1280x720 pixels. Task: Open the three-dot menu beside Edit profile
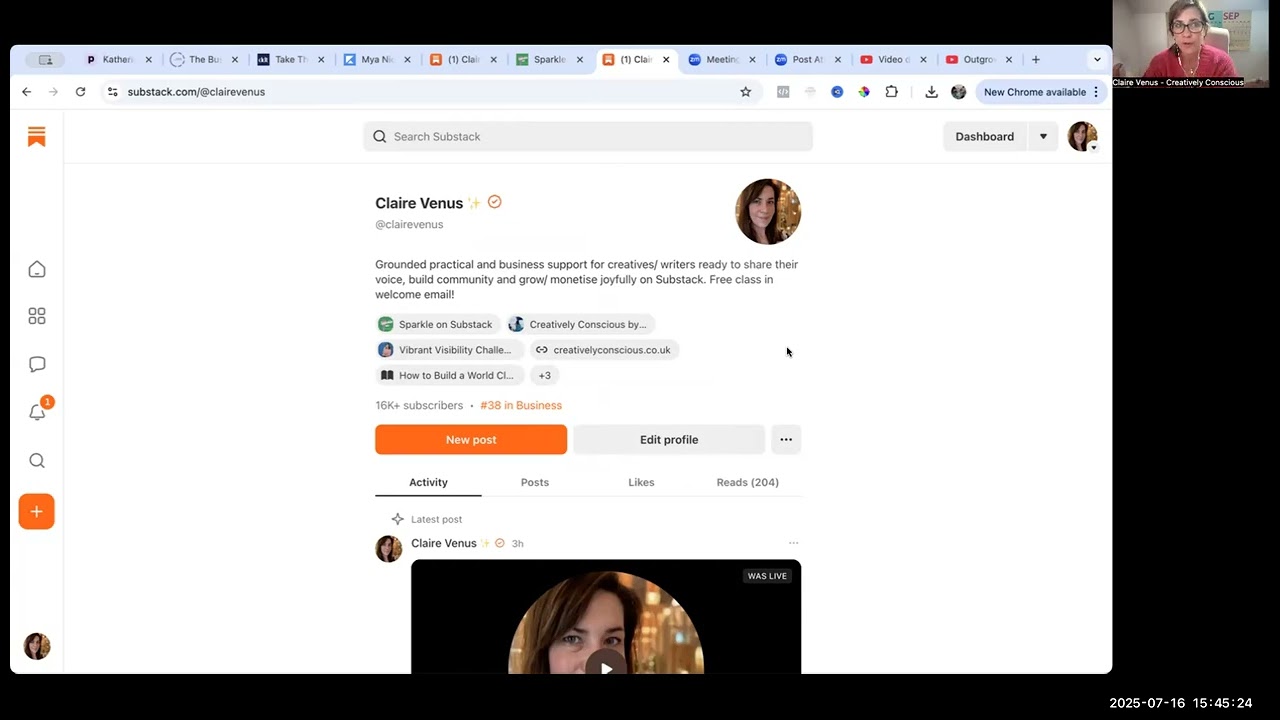point(786,440)
